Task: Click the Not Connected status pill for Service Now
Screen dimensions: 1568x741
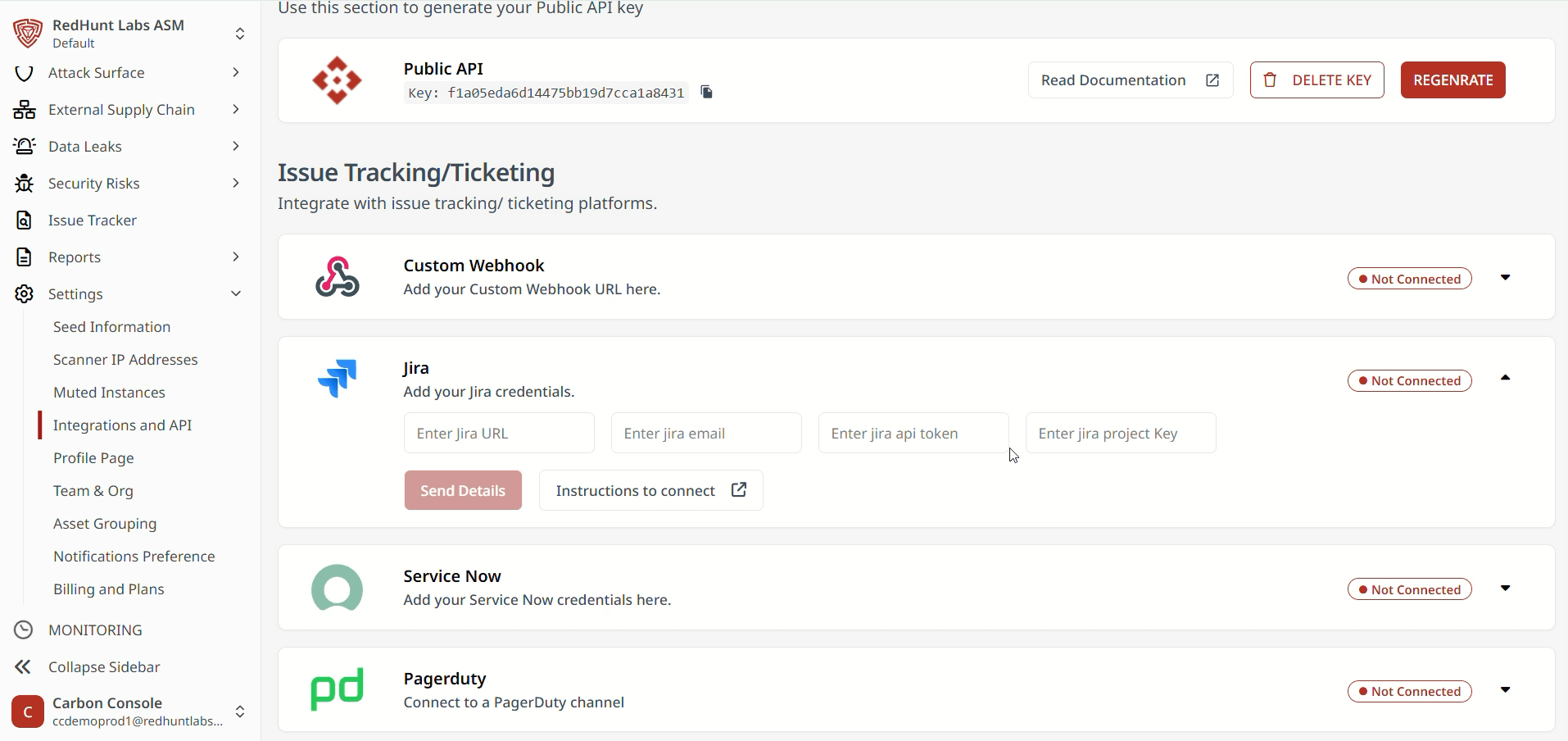Action: coord(1408,589)
